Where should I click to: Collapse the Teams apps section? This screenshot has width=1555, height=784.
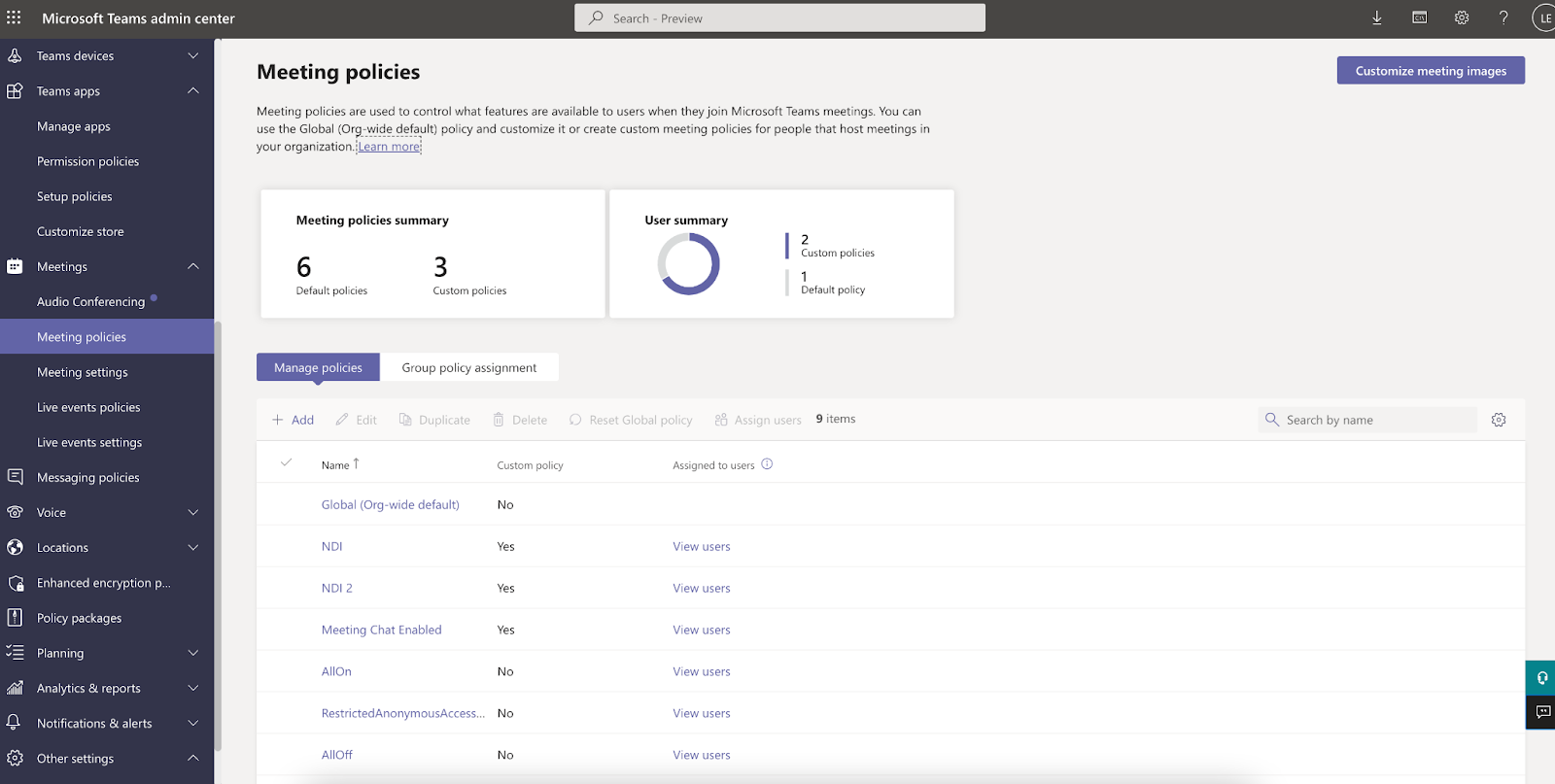tap(193, 90)
